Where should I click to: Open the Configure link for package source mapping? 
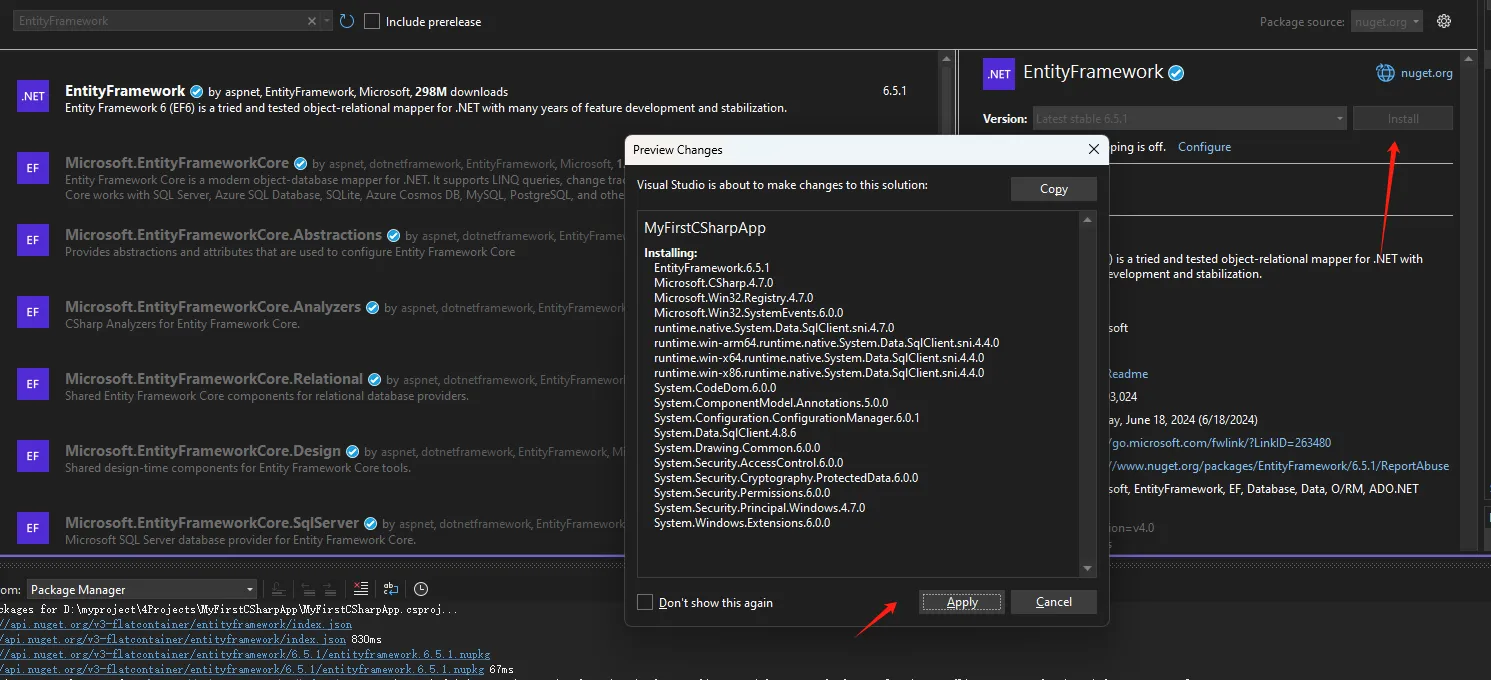coord(1204,147)
